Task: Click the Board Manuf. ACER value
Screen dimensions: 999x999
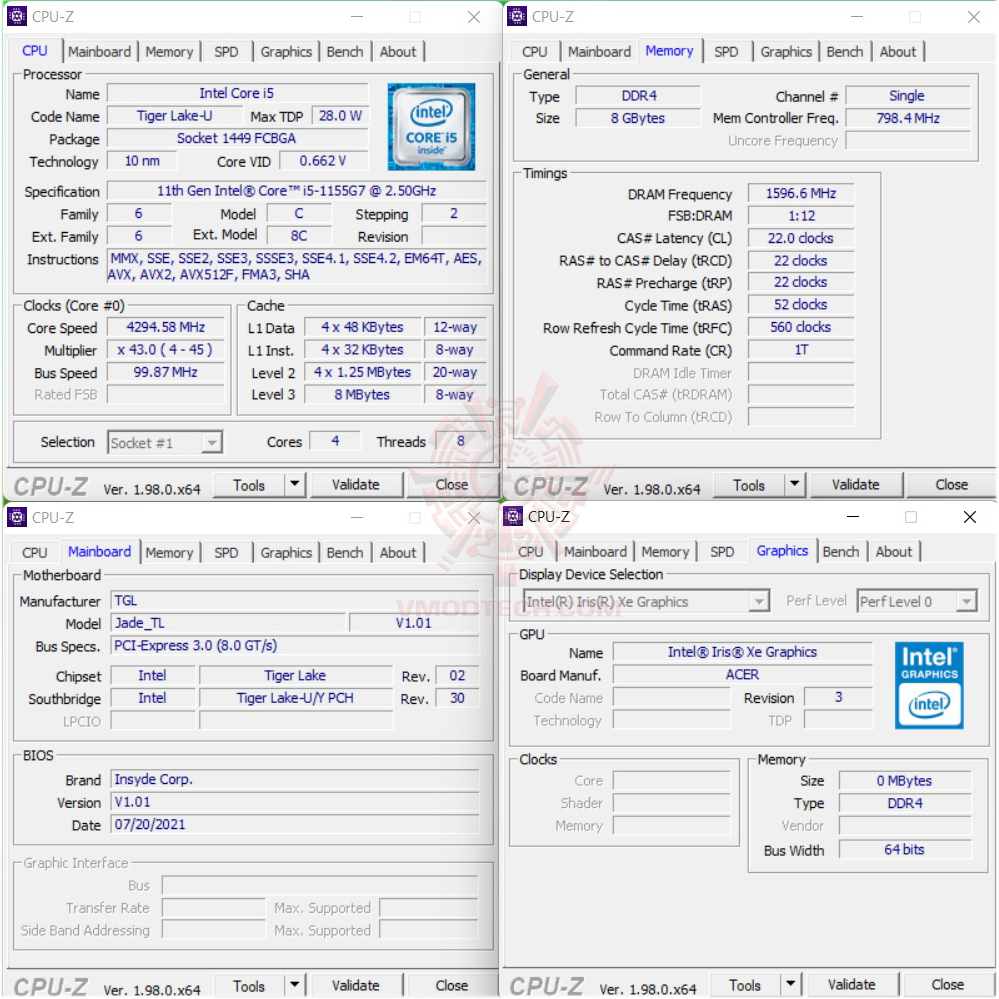Action: pyautogui.click(x=742, y=674)
